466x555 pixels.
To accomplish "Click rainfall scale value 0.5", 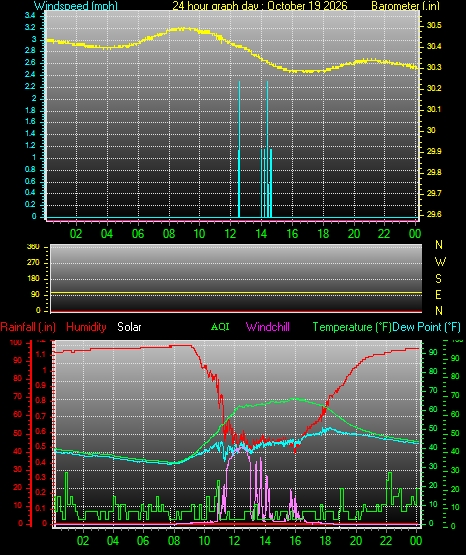I will click(x=41, y=447).
